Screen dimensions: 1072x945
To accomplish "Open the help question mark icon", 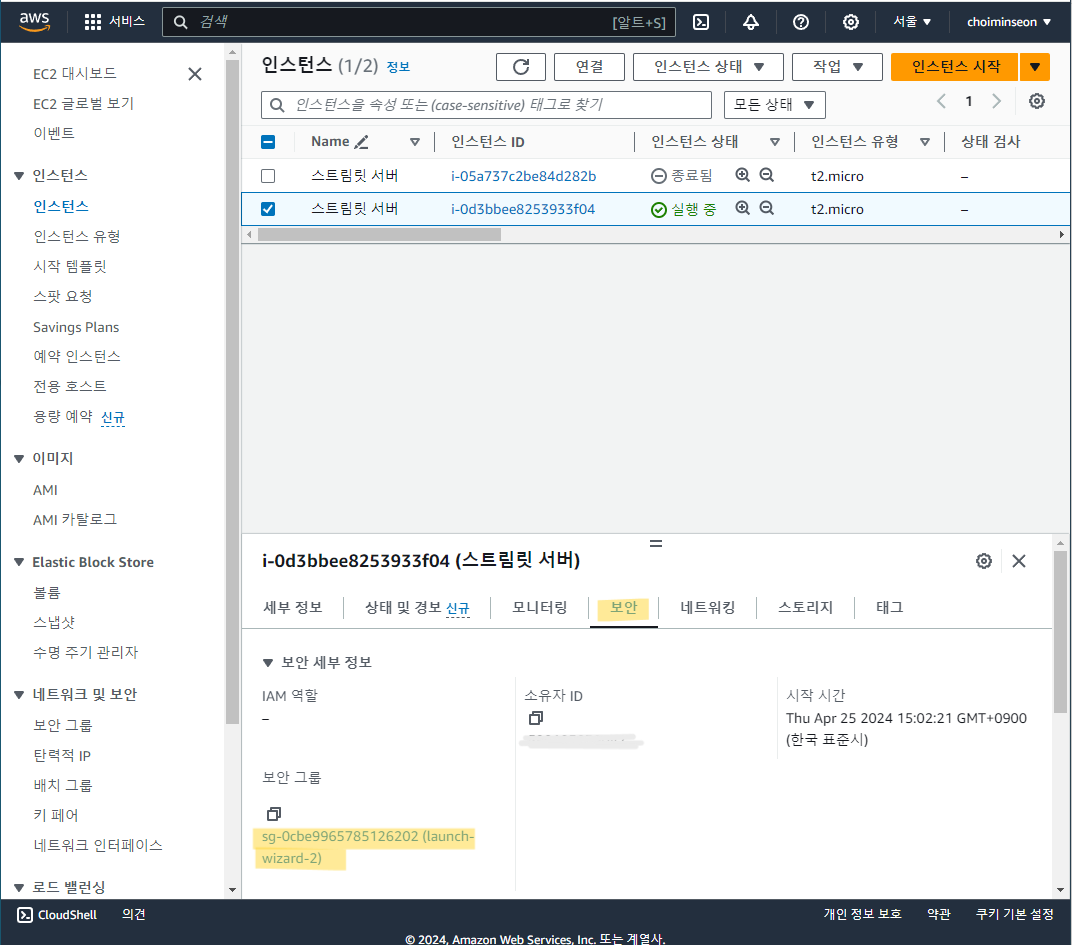I will (x=801, y=22).
